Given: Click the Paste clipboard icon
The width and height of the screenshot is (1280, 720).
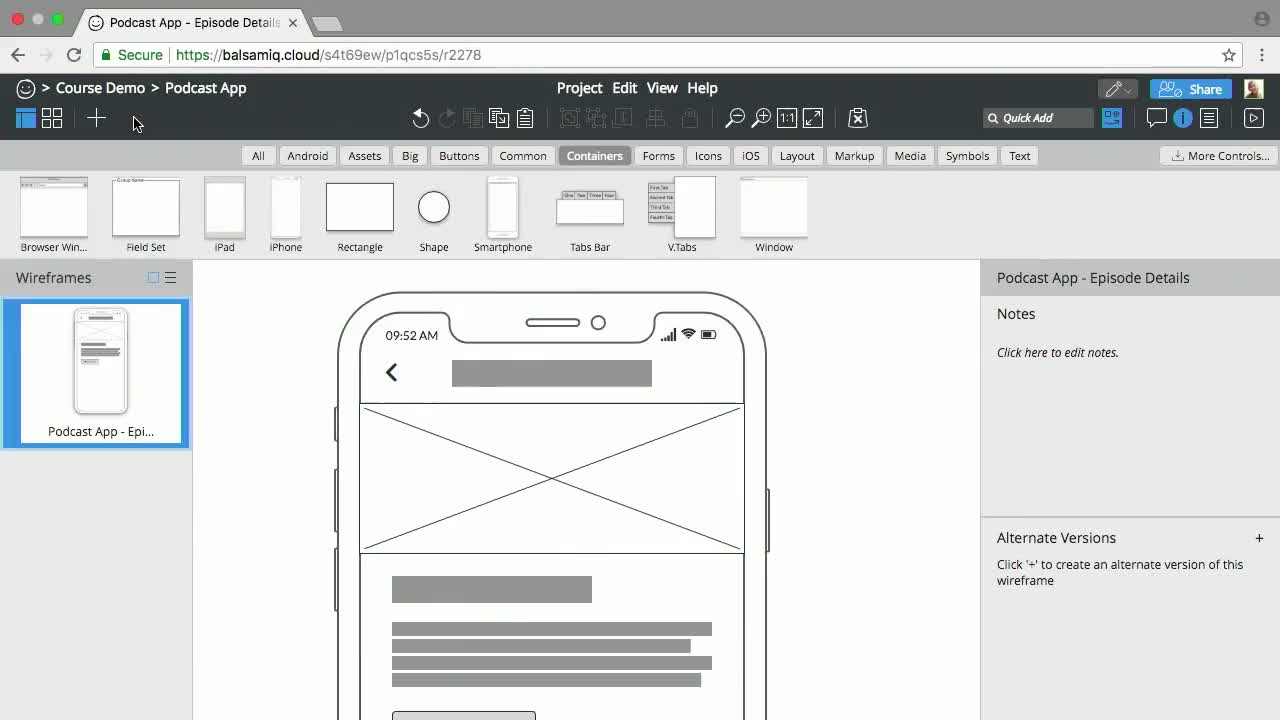Looking at the screenshot, I should pyautogui.click(x=525, y=119).
